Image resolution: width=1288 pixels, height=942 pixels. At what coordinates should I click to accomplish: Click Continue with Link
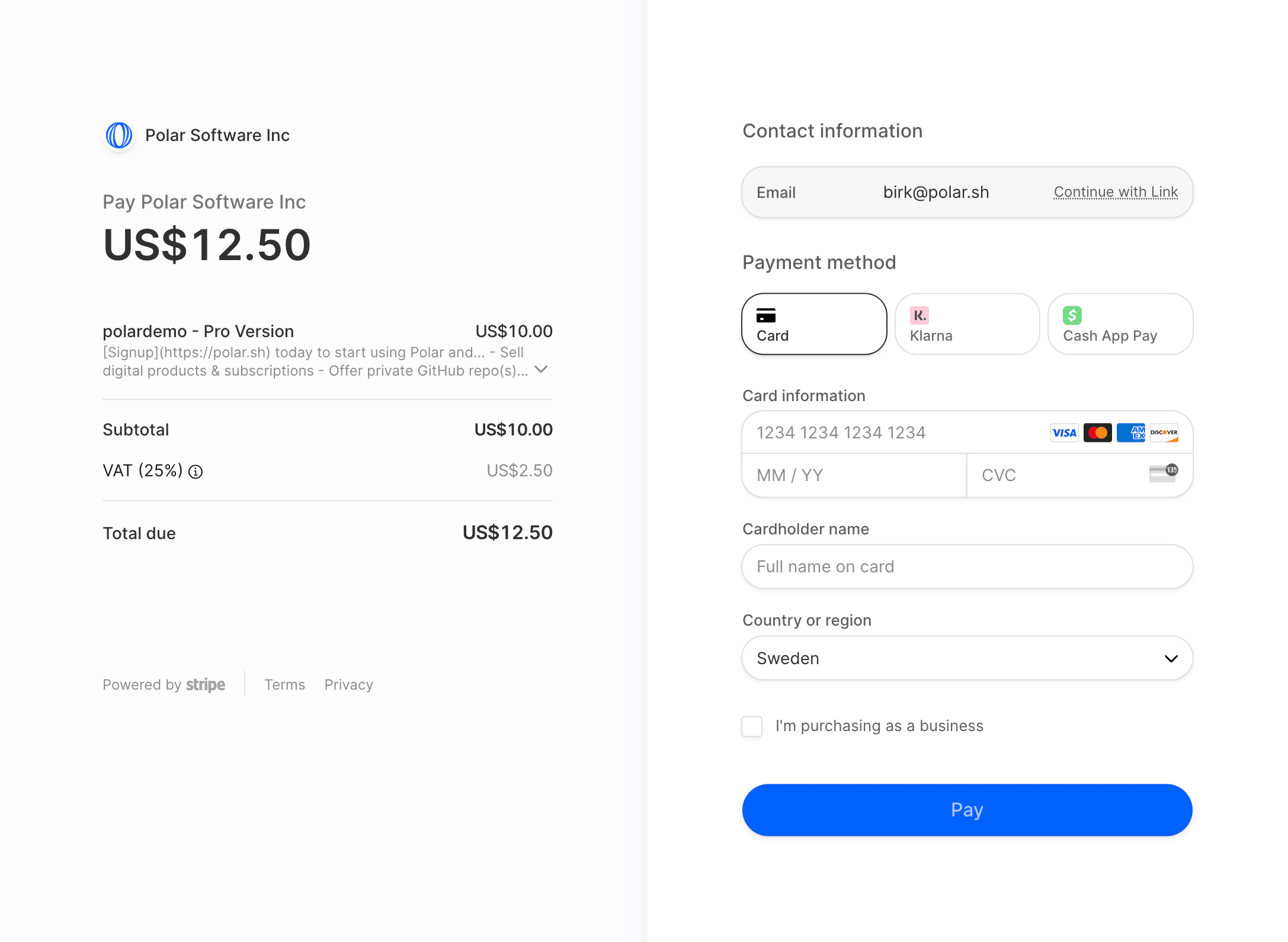point(1115,192)
